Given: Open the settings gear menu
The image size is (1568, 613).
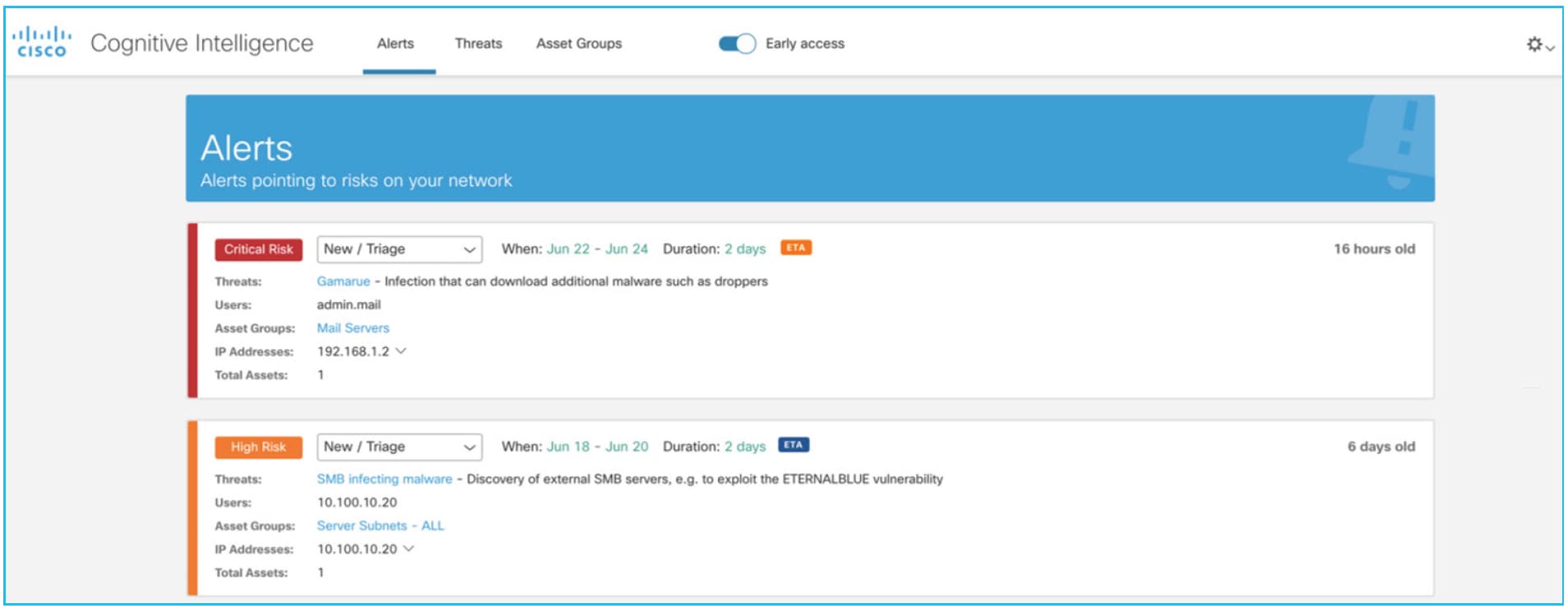Looking at the screenshot, I should pos(1539,44).
